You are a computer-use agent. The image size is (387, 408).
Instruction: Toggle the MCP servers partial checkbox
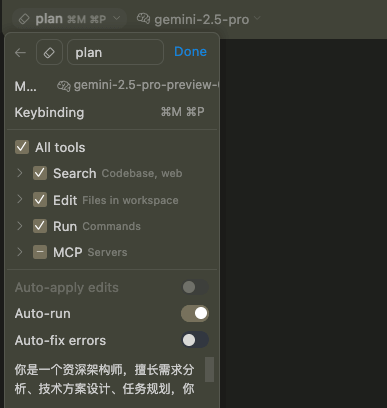[40, 252]
